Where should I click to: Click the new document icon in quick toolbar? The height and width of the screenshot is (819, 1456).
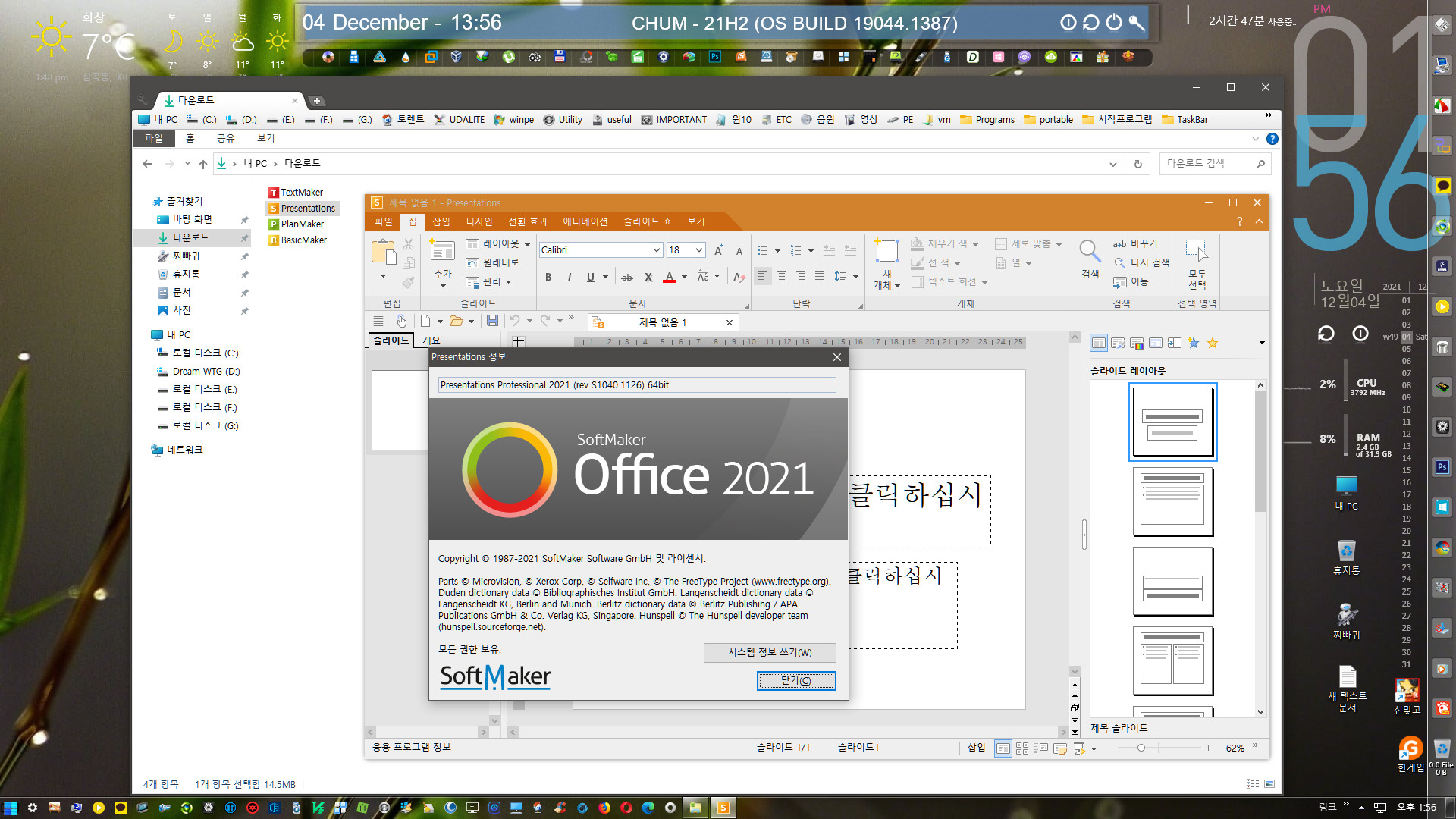(425, 321)
